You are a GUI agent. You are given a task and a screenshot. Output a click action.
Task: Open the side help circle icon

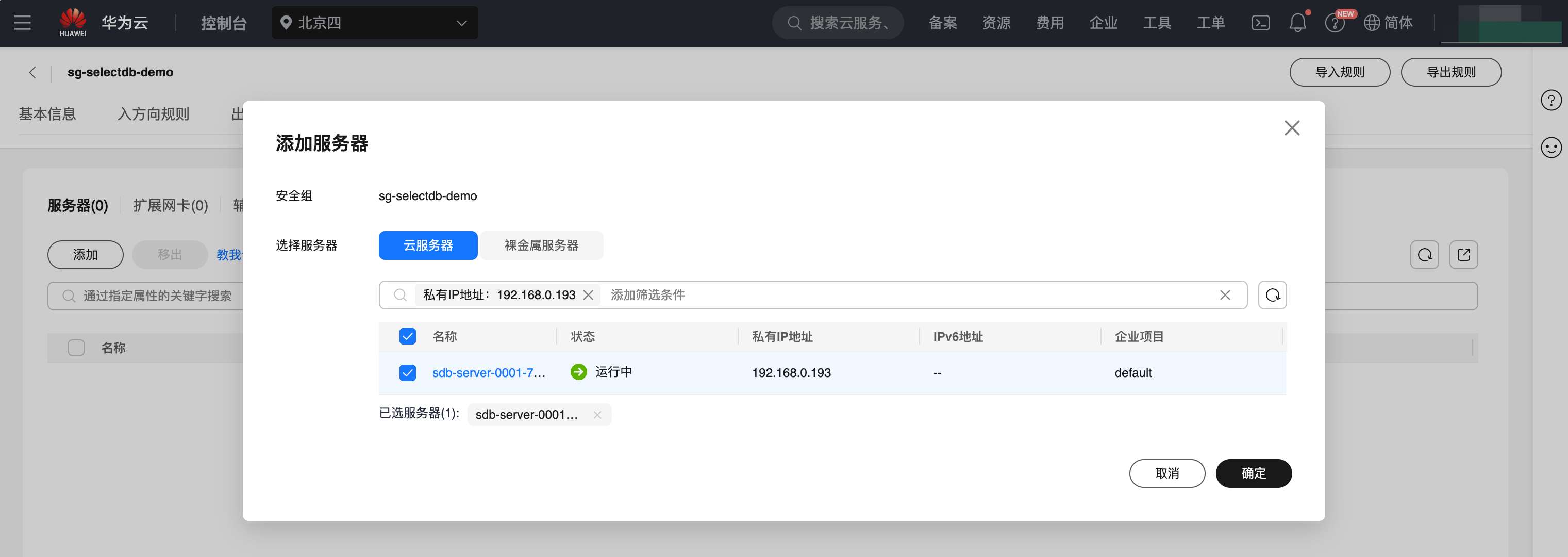[1551, 101]
